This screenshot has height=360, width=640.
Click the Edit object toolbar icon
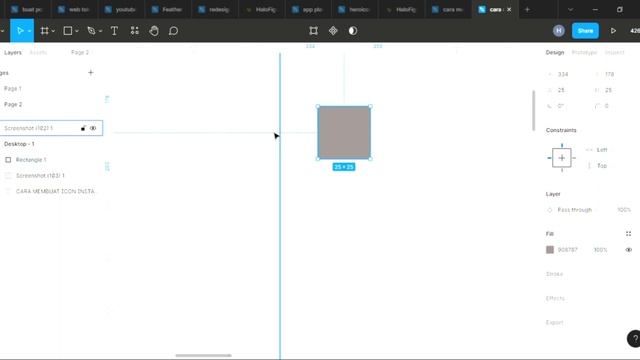(313, 31)
